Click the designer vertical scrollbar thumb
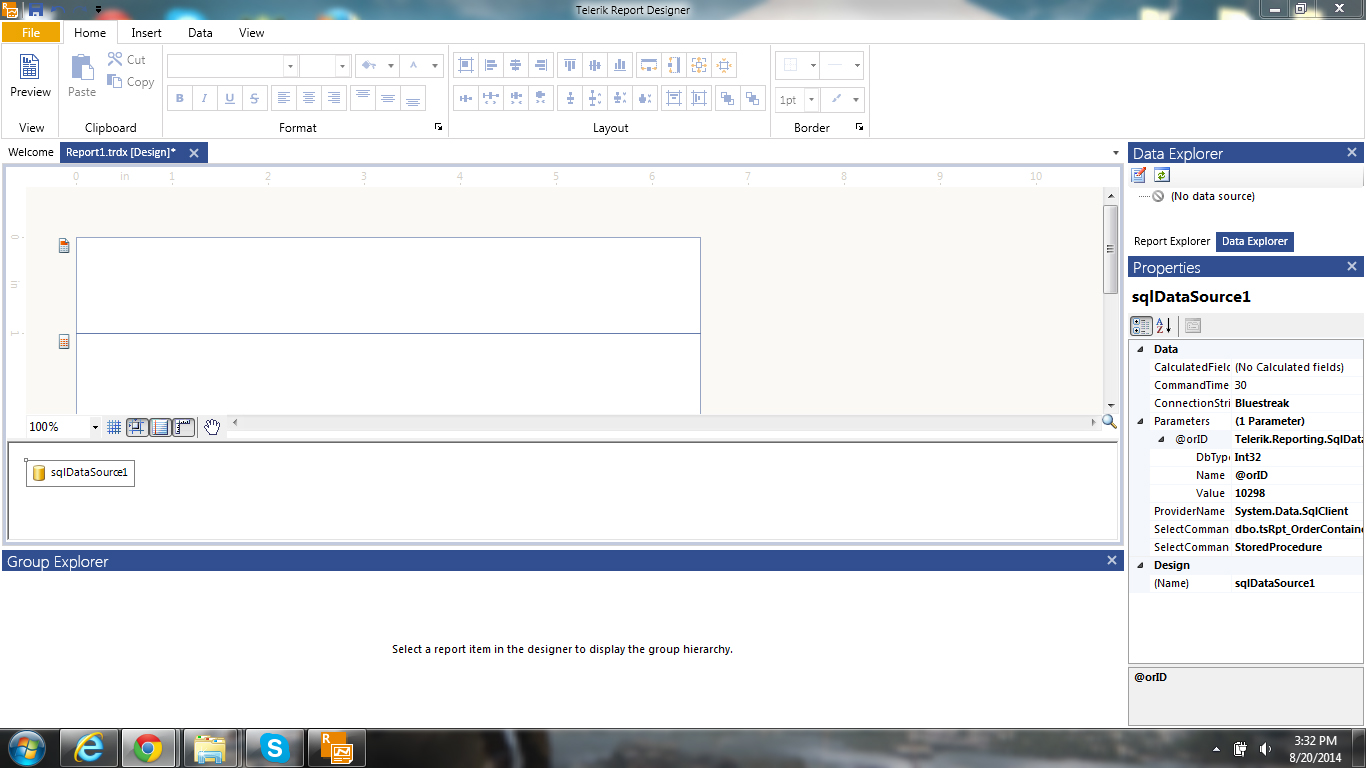 coord(1110,249)
